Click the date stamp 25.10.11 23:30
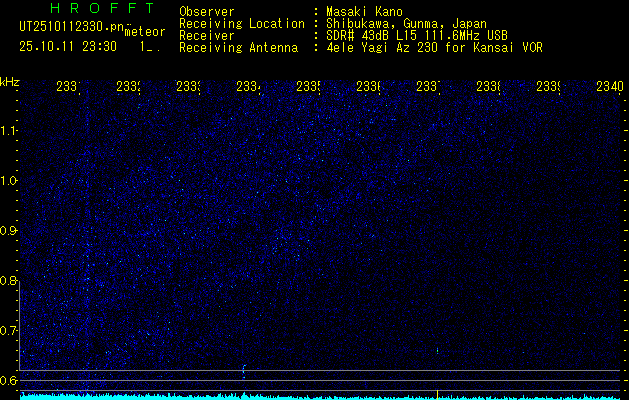The width and height of the screenshot is (629, 400). tap(68, 47)
